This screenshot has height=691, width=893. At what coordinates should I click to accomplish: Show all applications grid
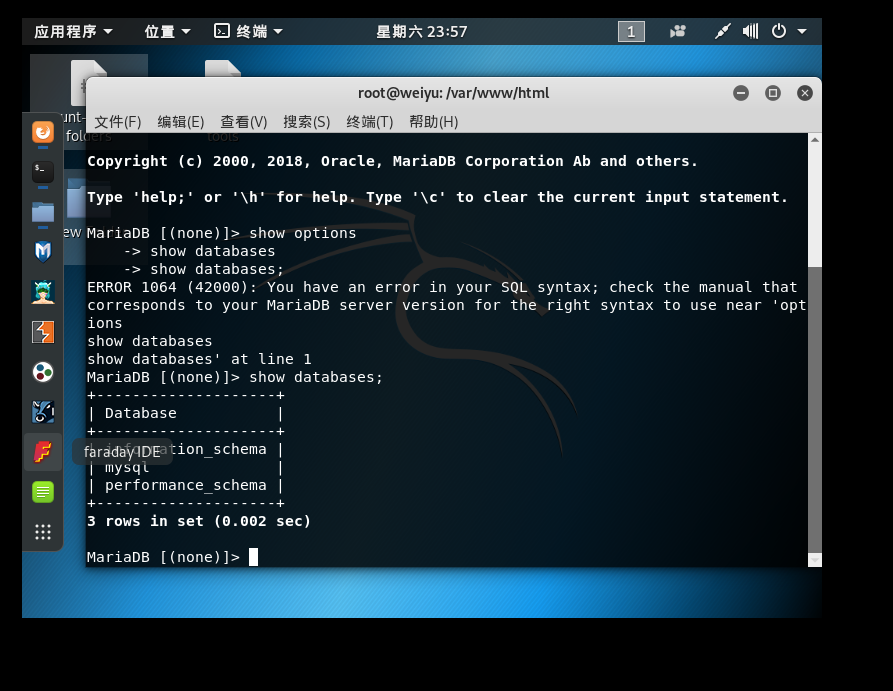[43, 532]
